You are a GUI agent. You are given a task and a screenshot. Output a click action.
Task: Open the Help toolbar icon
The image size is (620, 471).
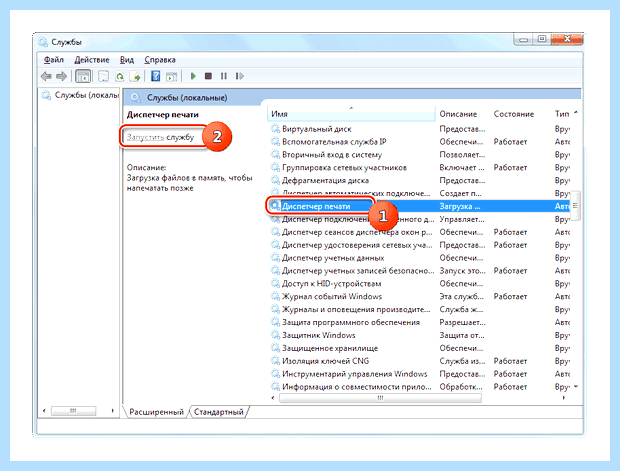156,76
